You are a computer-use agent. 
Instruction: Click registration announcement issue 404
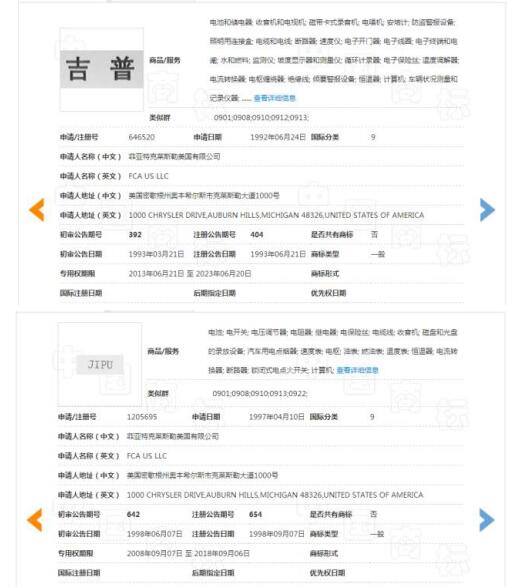(x=257, y=235)
